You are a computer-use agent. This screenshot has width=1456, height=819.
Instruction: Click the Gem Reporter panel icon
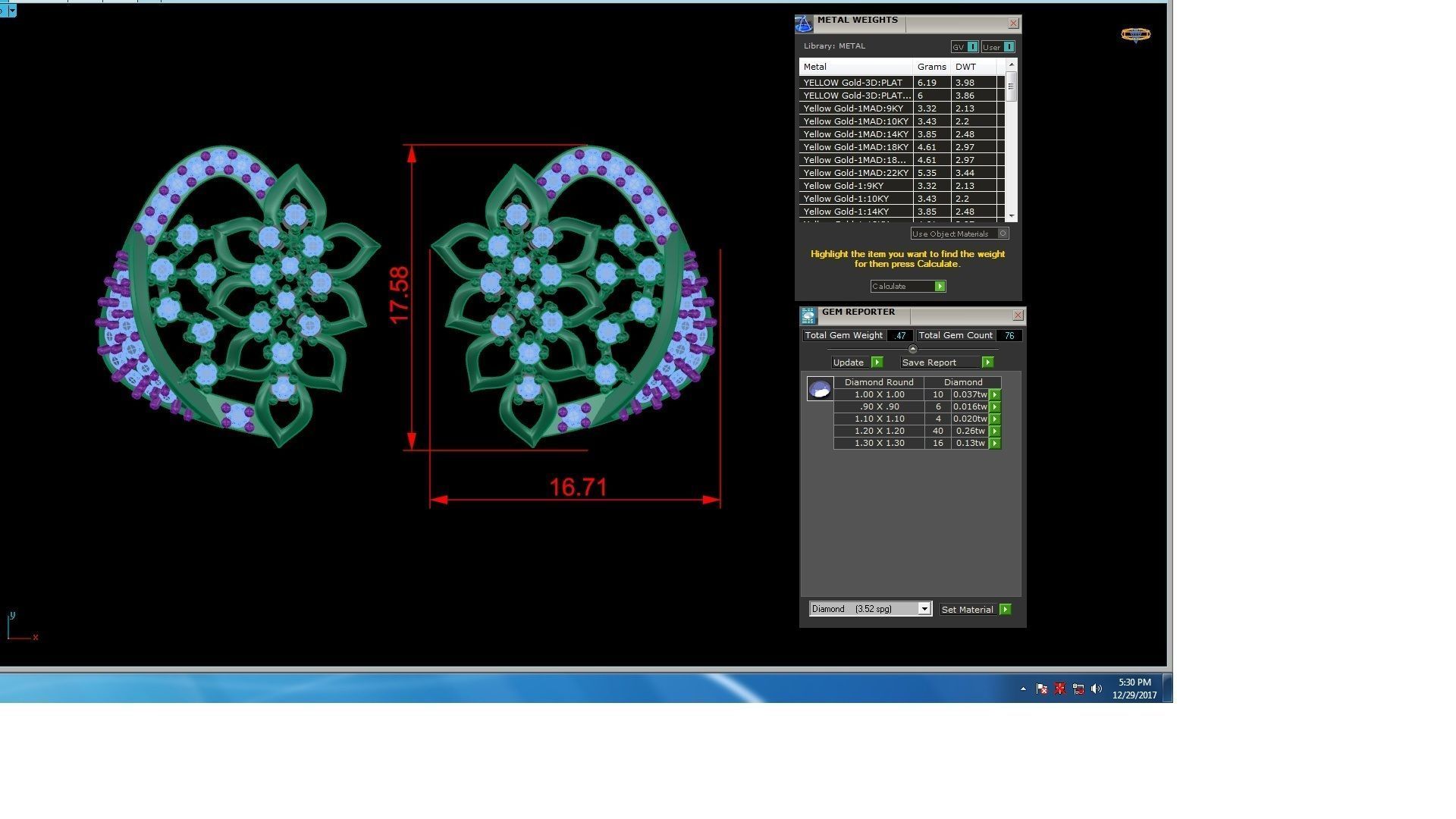coord(808,315)
